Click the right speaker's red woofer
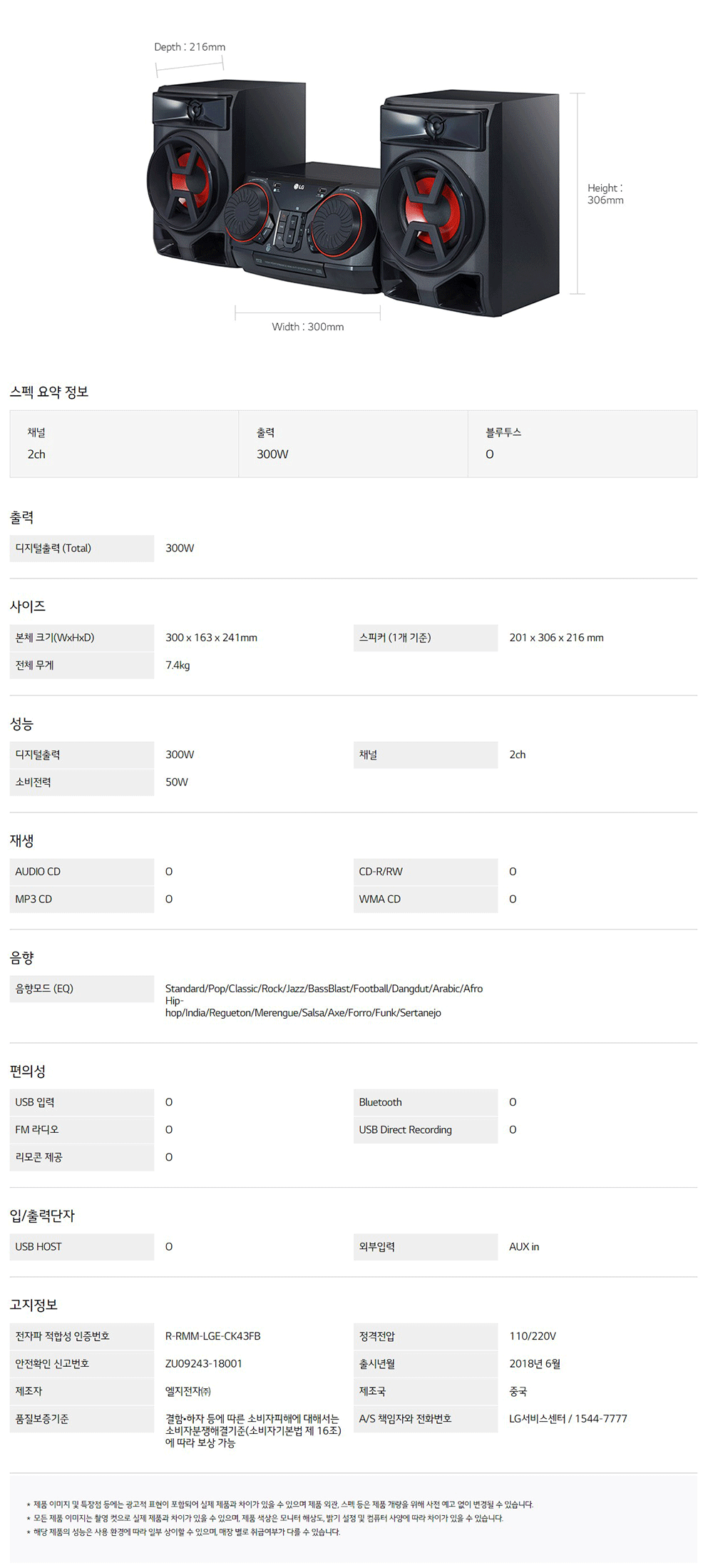Viewport: 713px width, 1568px height. pyautogui.click(x=432, y=210)
